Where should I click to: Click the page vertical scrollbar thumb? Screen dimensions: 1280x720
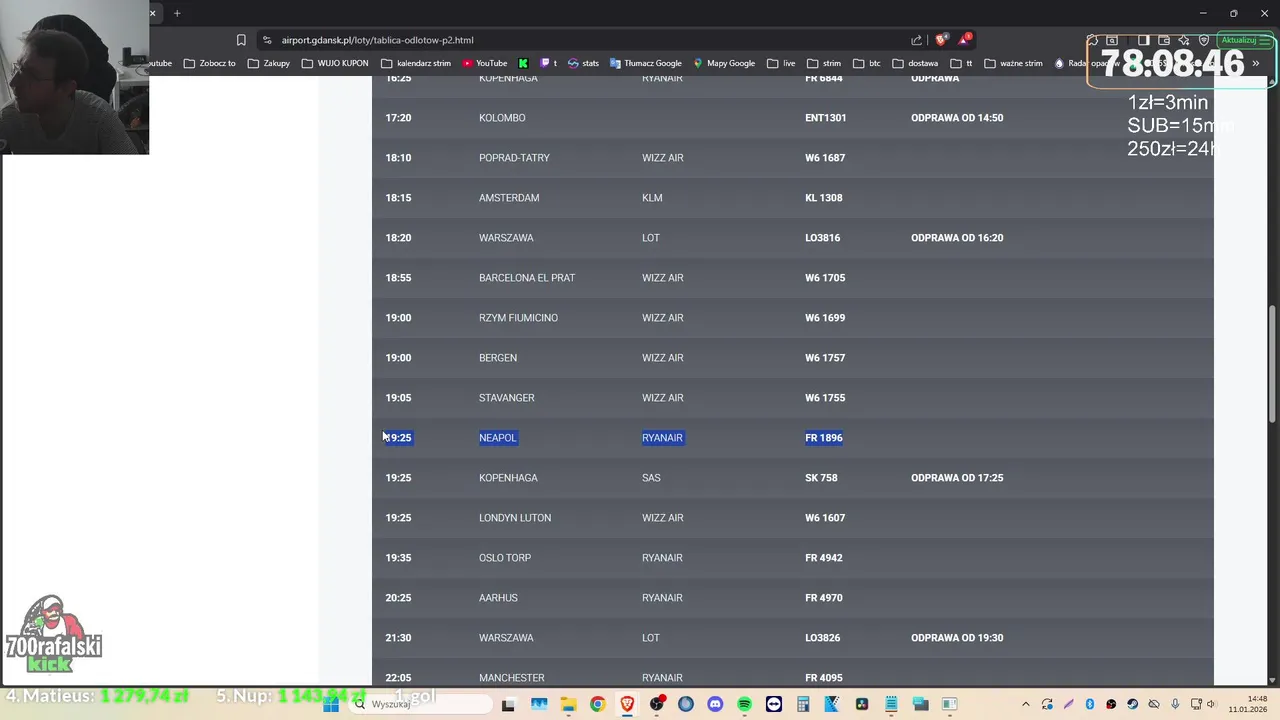point(1273,364)
